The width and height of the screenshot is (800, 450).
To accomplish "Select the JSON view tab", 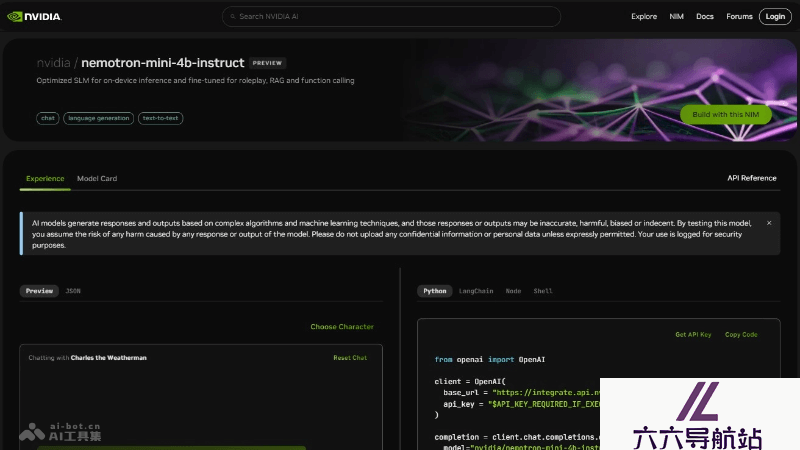I will point(73,291).
